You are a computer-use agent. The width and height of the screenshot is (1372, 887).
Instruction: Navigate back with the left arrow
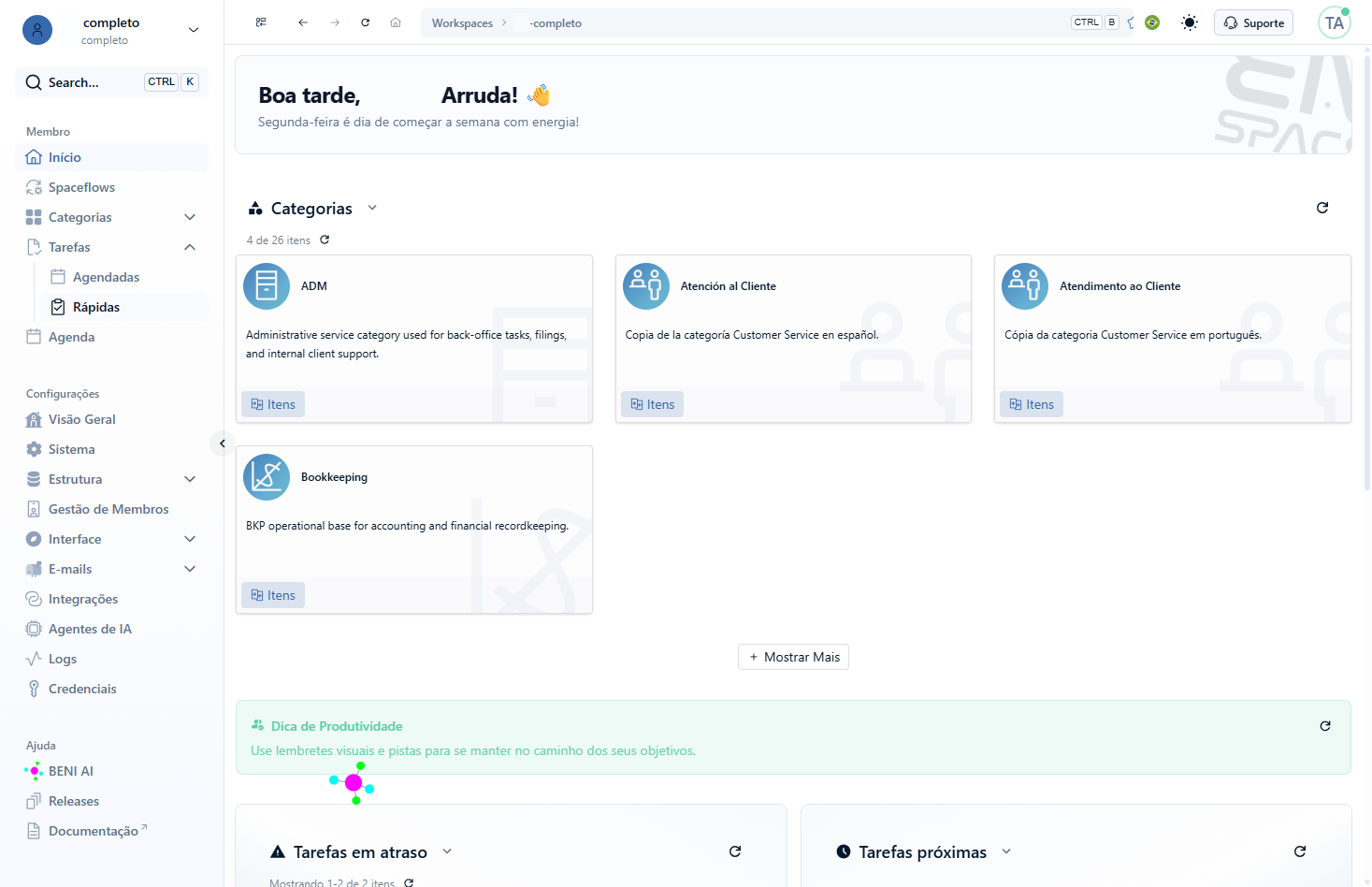point(303,22)
